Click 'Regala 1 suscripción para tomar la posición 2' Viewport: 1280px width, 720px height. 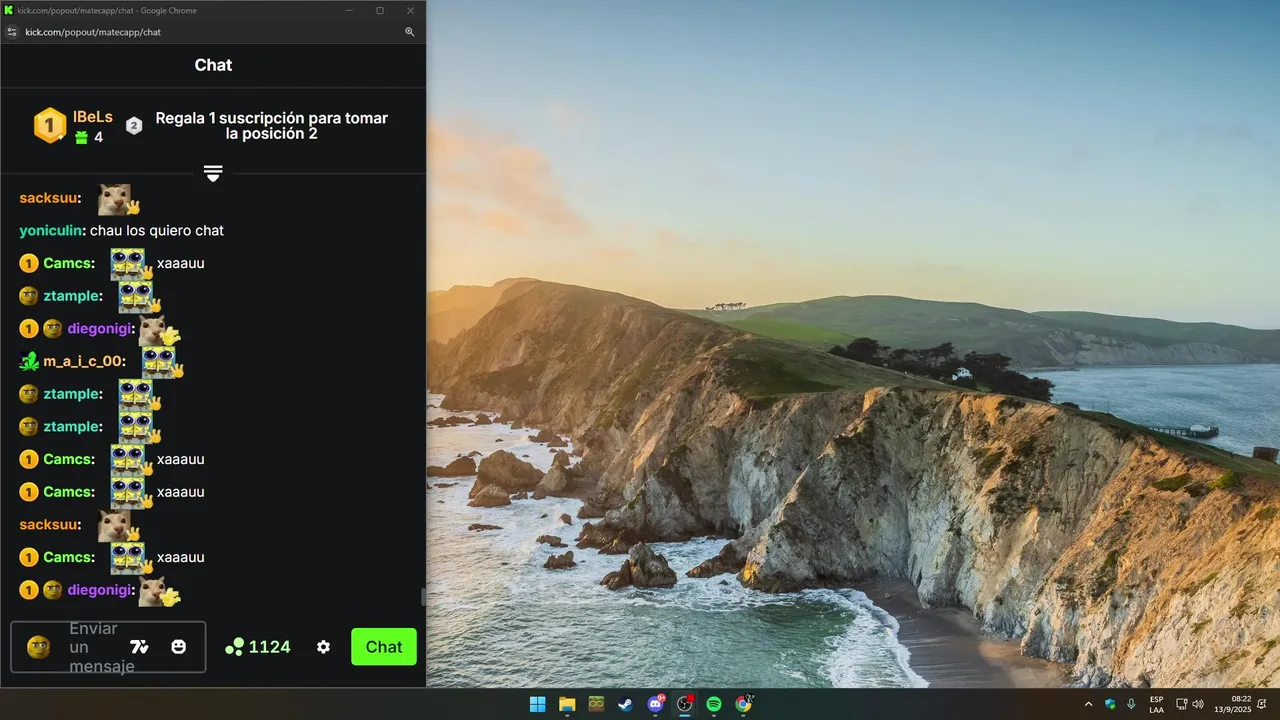click(271, 125)
